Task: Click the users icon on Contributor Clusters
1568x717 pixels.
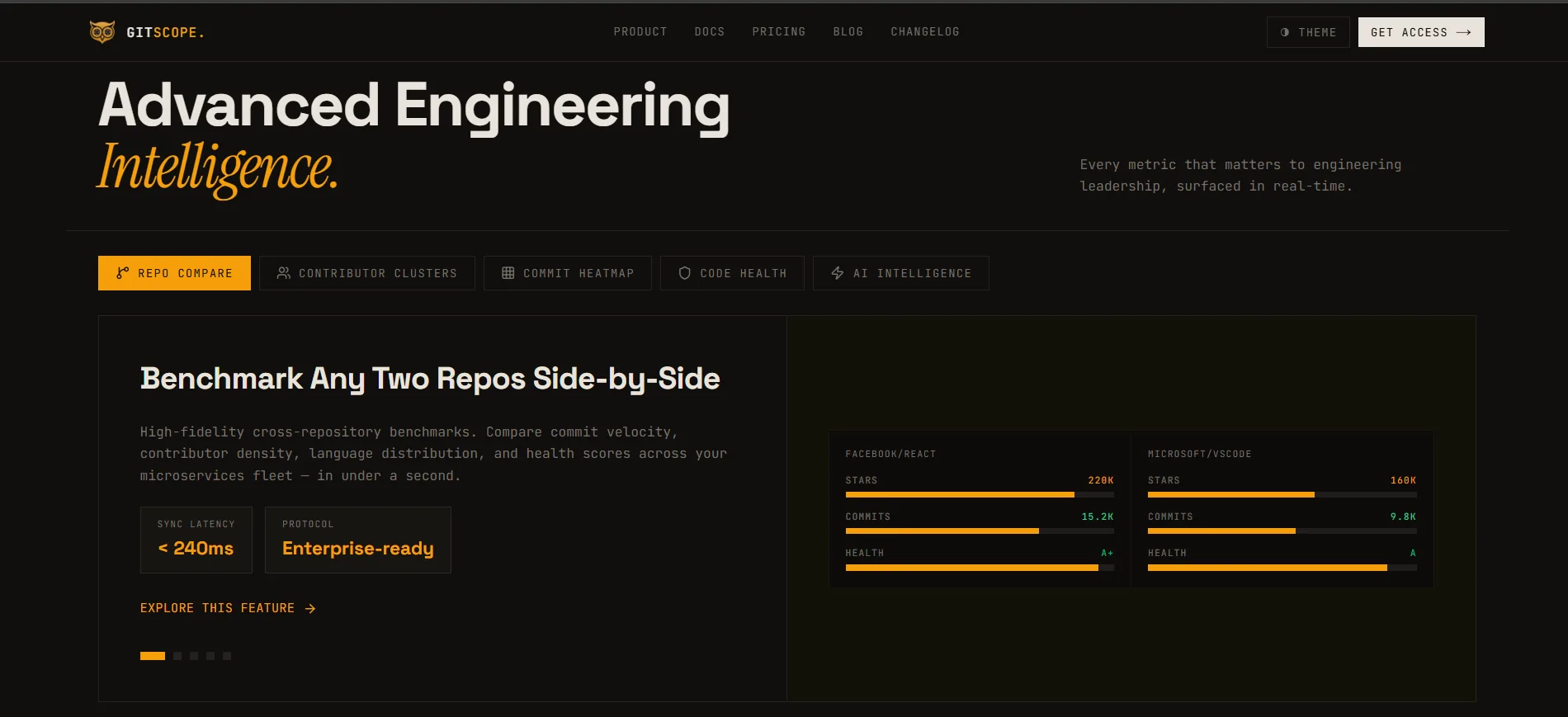Action: (x=283, y=273)
